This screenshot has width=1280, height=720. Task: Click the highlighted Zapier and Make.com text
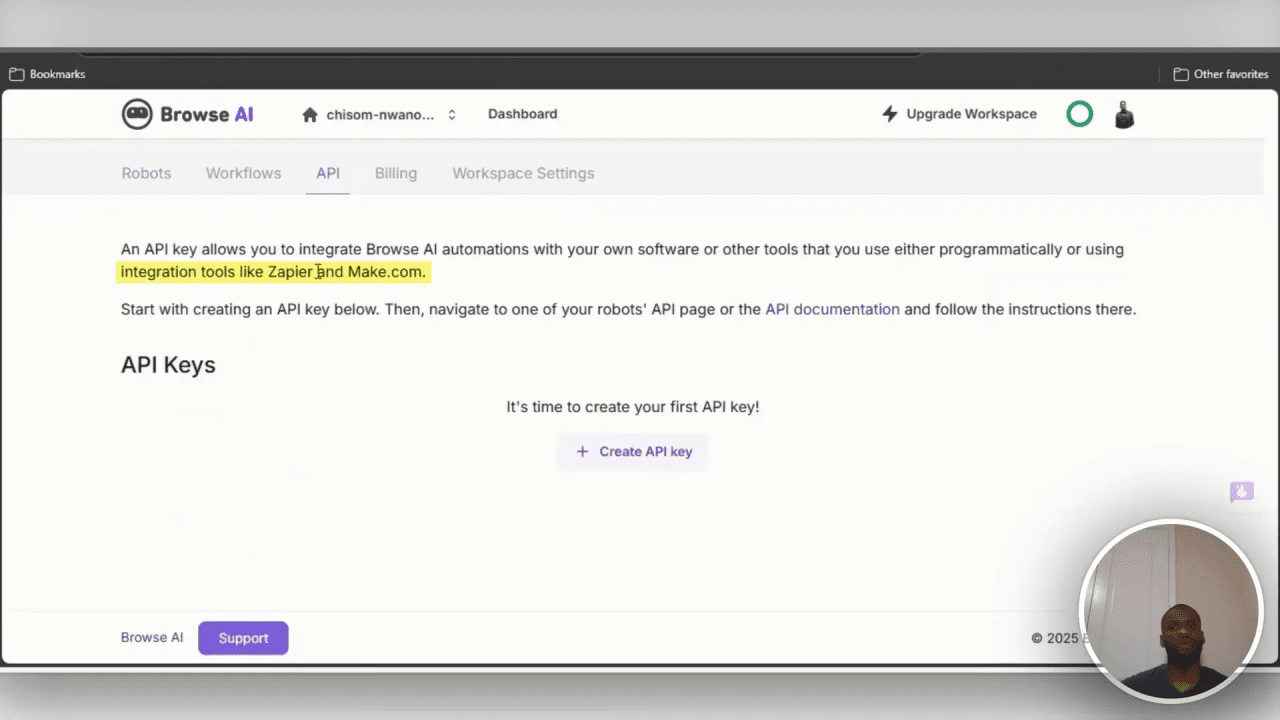click(x=273, y=271)
